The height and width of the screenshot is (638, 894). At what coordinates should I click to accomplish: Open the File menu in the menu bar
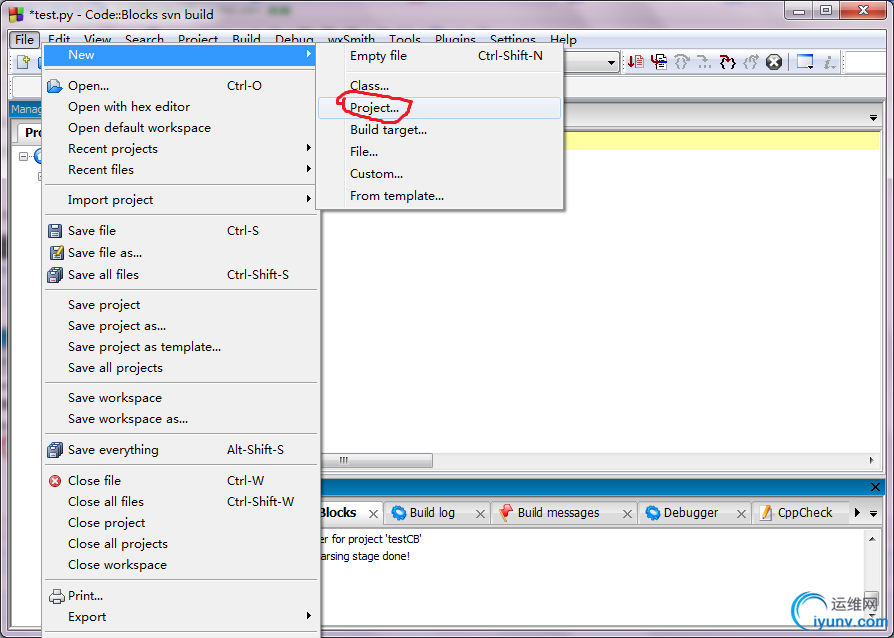[24, 40]
